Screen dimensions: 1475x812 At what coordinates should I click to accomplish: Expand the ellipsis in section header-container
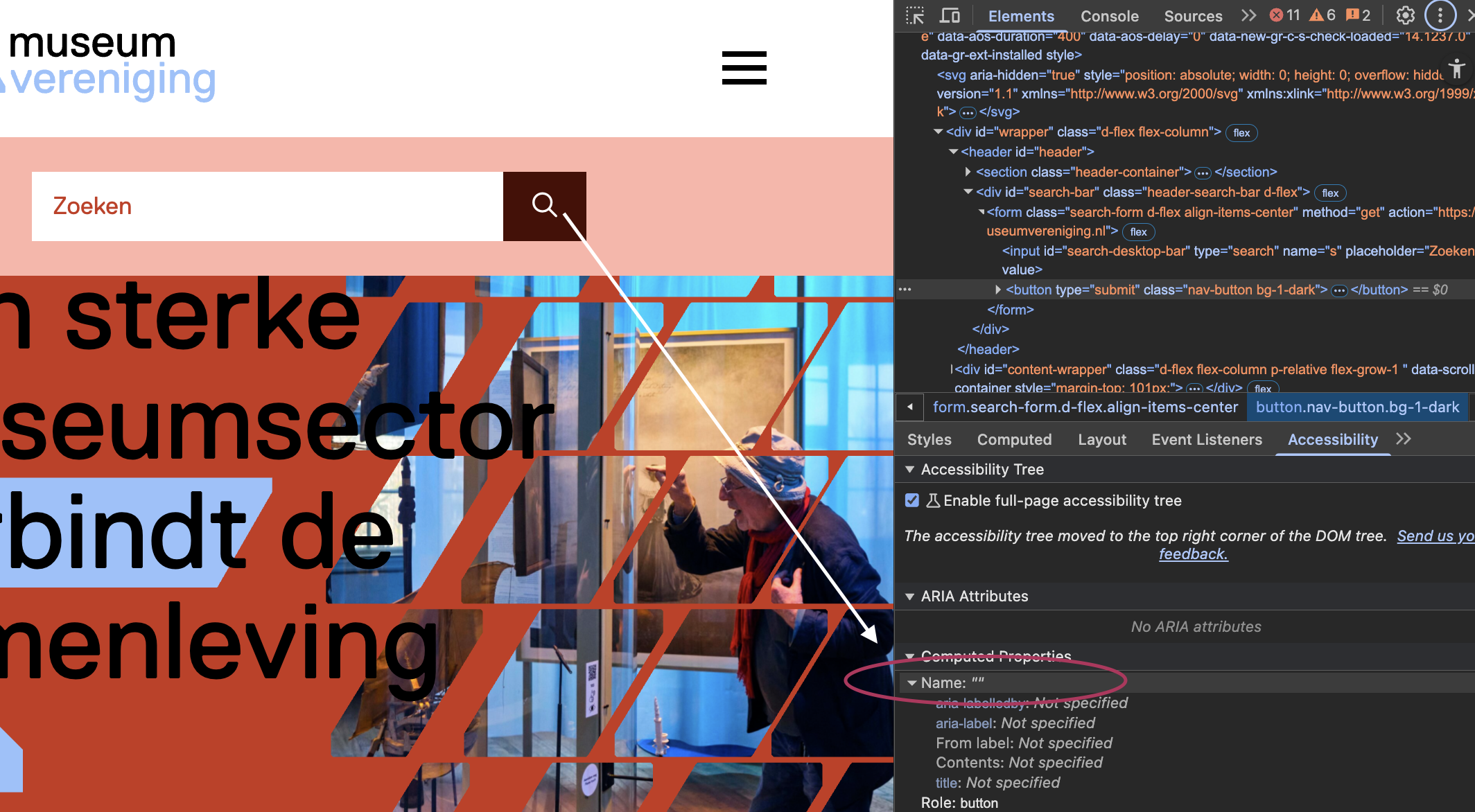tap(1203, 173)
